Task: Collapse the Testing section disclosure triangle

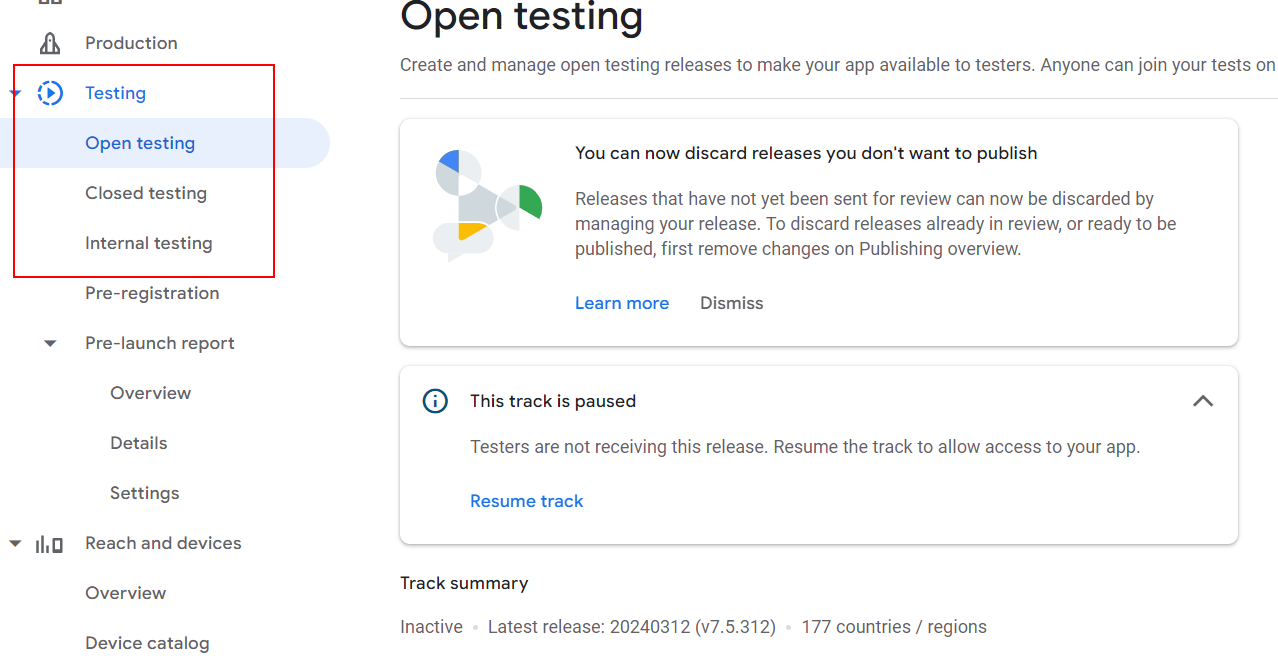Action: [14, 92]
